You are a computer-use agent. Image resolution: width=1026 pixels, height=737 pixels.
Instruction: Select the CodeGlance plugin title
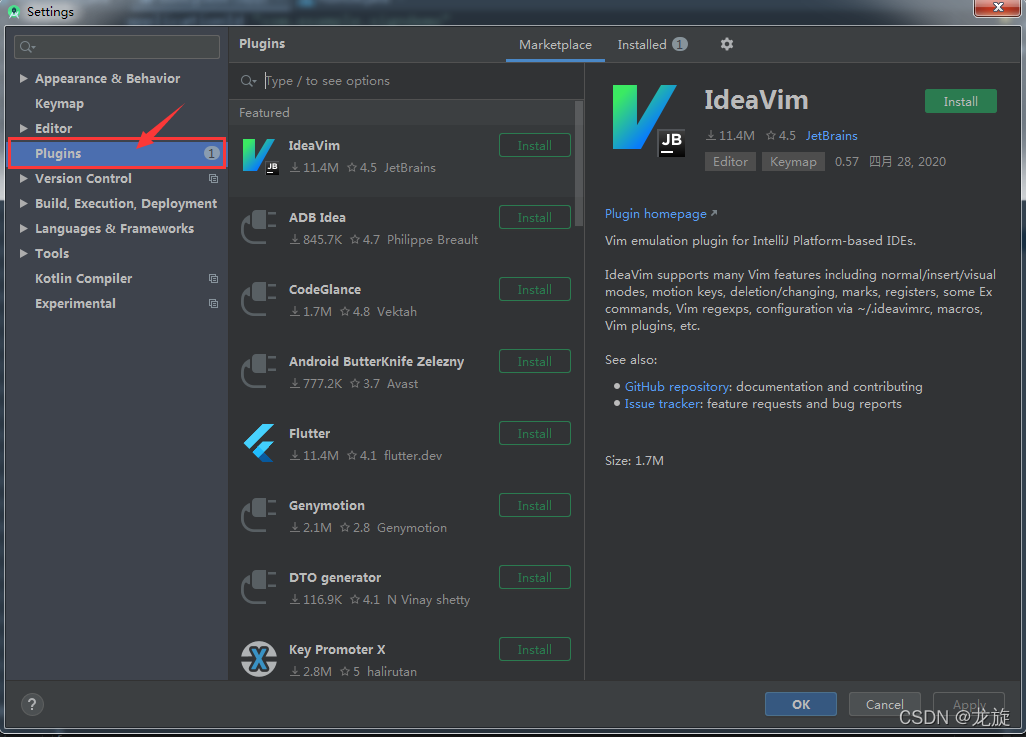[325, 289]
